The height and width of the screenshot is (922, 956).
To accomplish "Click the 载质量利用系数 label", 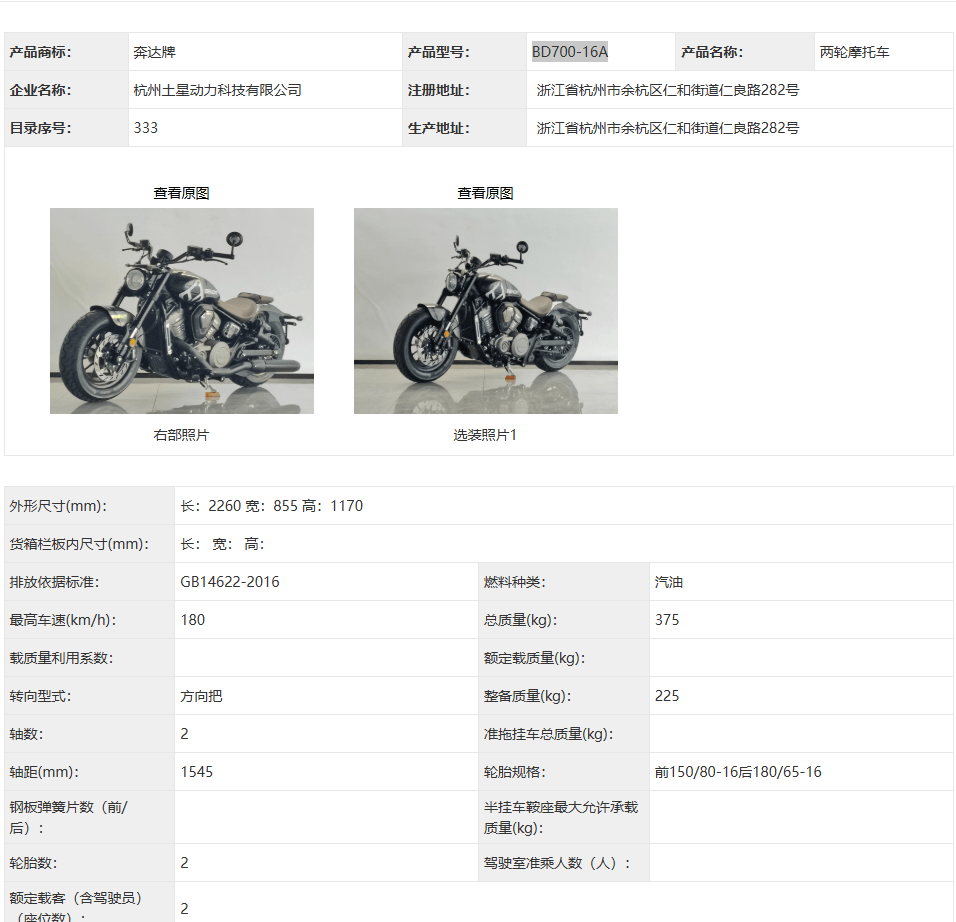I will [x=62, y=659].
